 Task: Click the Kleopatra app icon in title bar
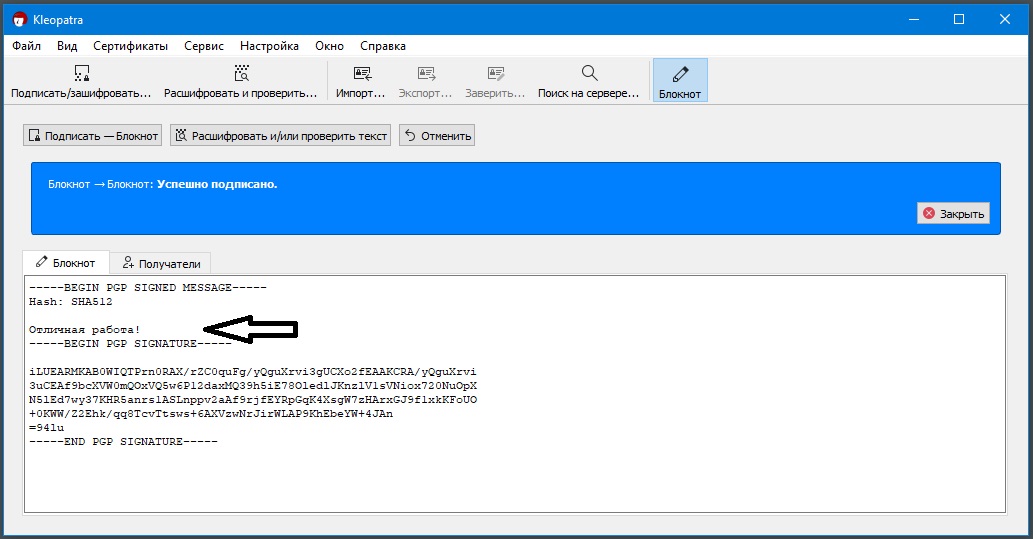coord(20,20)
